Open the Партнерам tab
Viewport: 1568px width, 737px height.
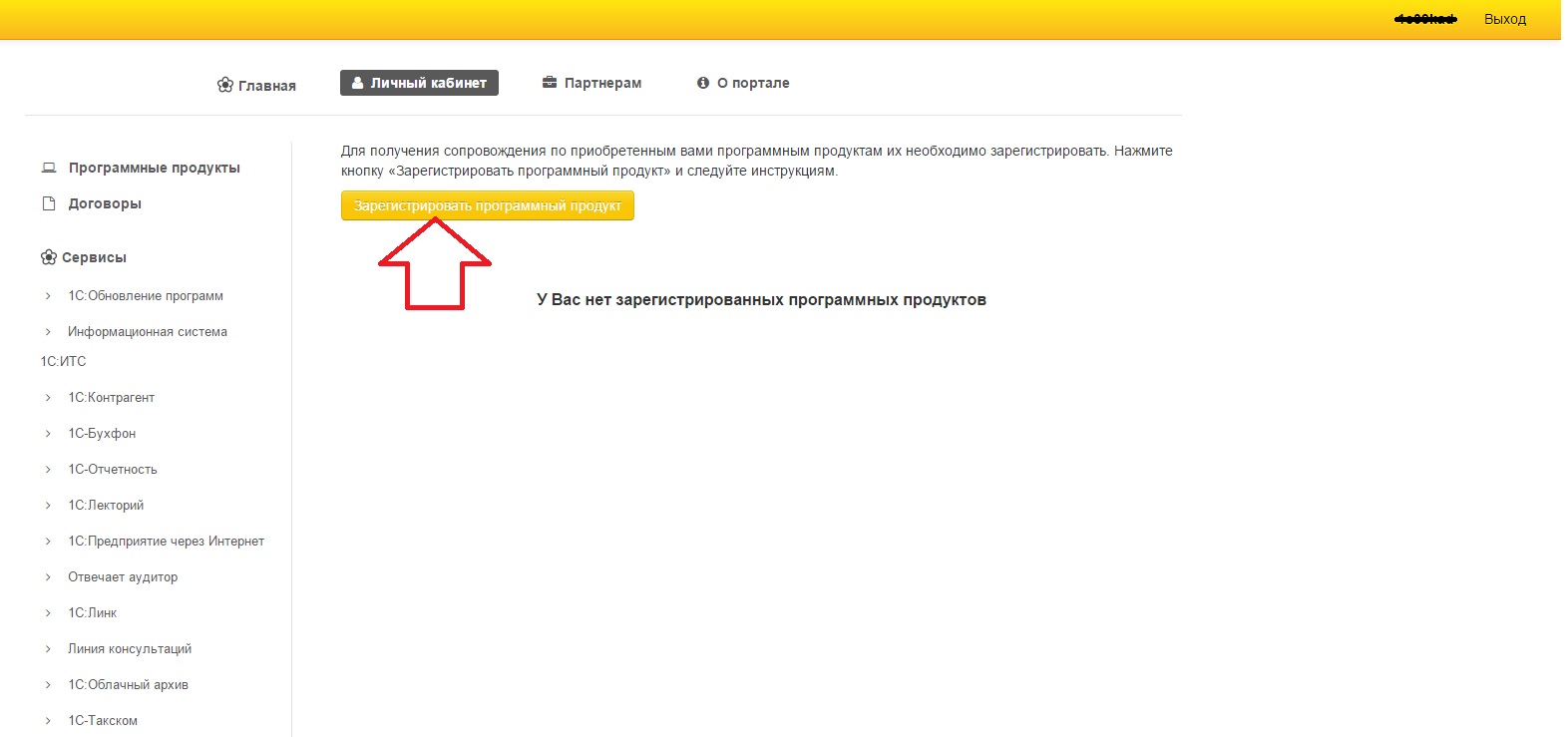[x=602, y=83]
